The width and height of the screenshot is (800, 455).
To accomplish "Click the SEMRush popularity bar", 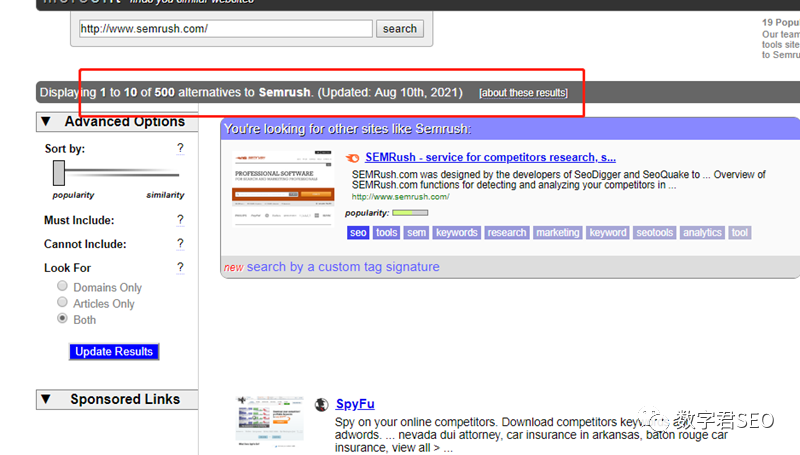I will (x=410, y=213).
